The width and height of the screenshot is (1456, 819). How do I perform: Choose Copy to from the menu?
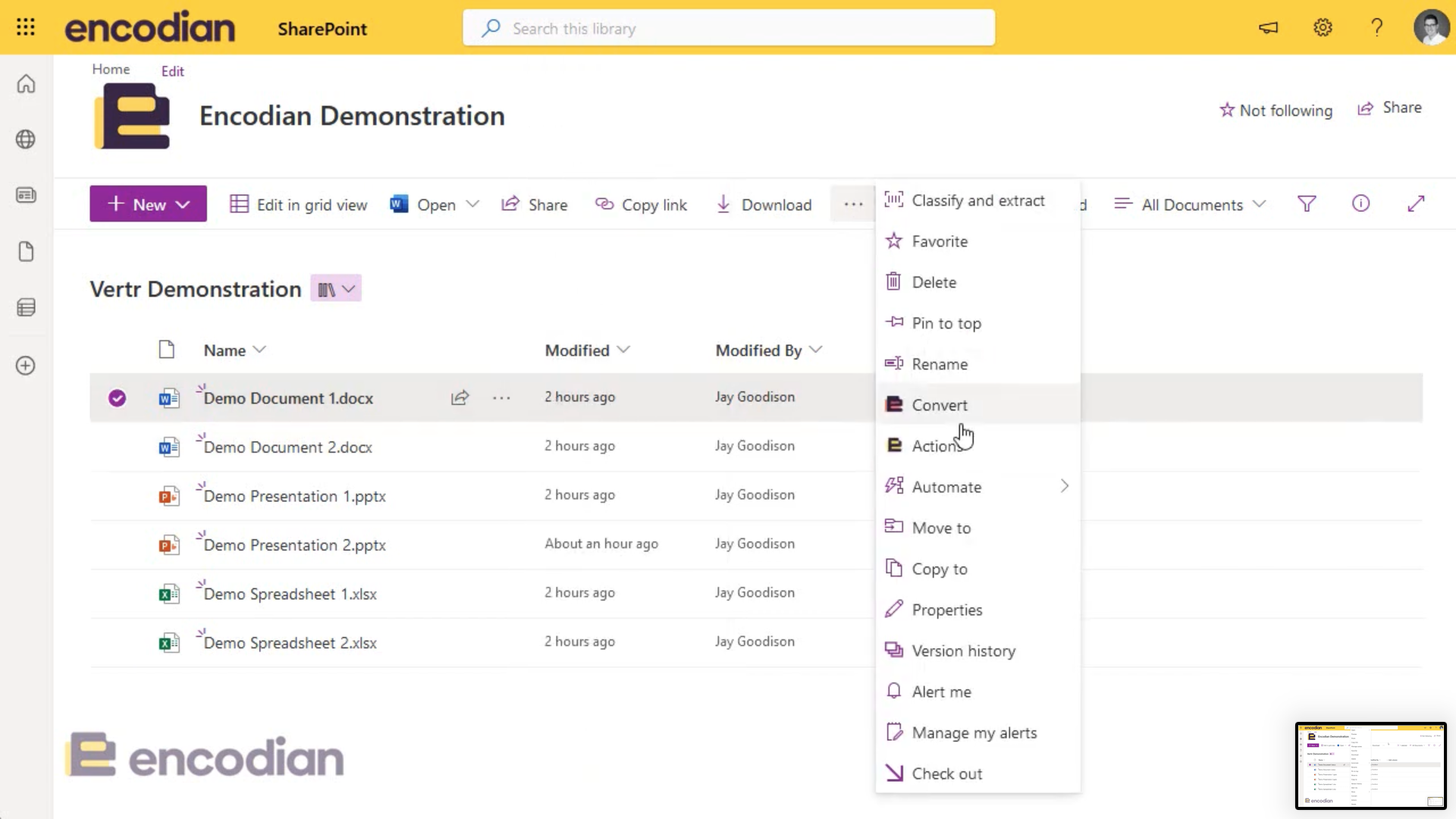point(978,569)
